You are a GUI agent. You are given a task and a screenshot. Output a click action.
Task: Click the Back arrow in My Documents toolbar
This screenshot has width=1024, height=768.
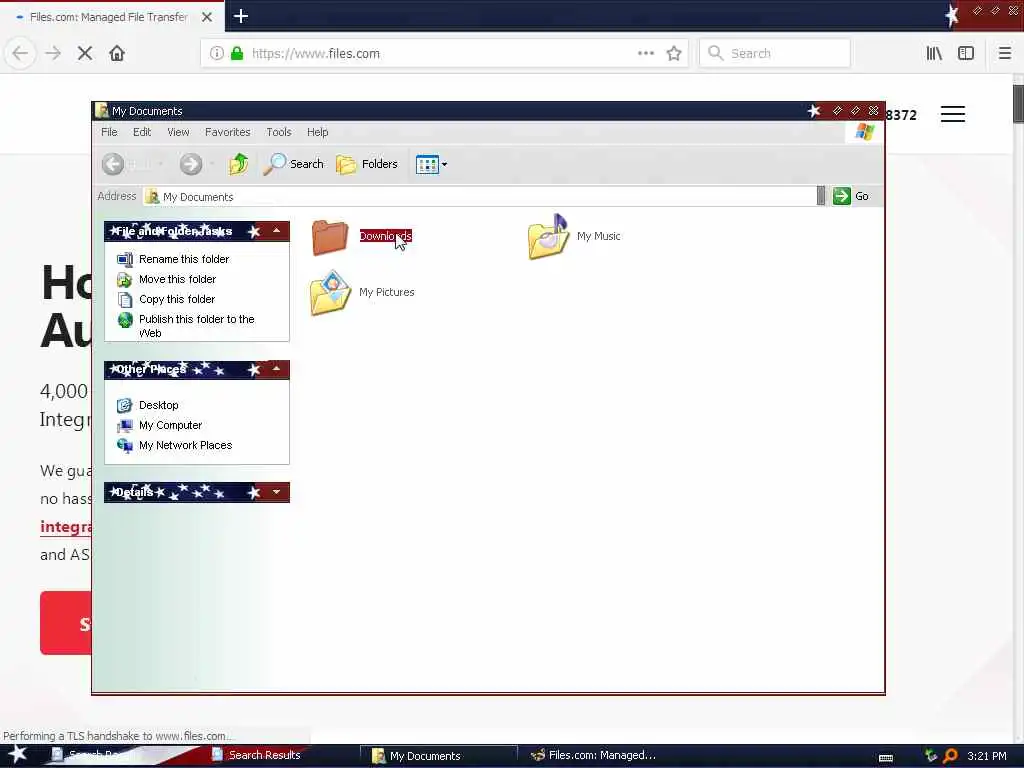coord(113,164)
